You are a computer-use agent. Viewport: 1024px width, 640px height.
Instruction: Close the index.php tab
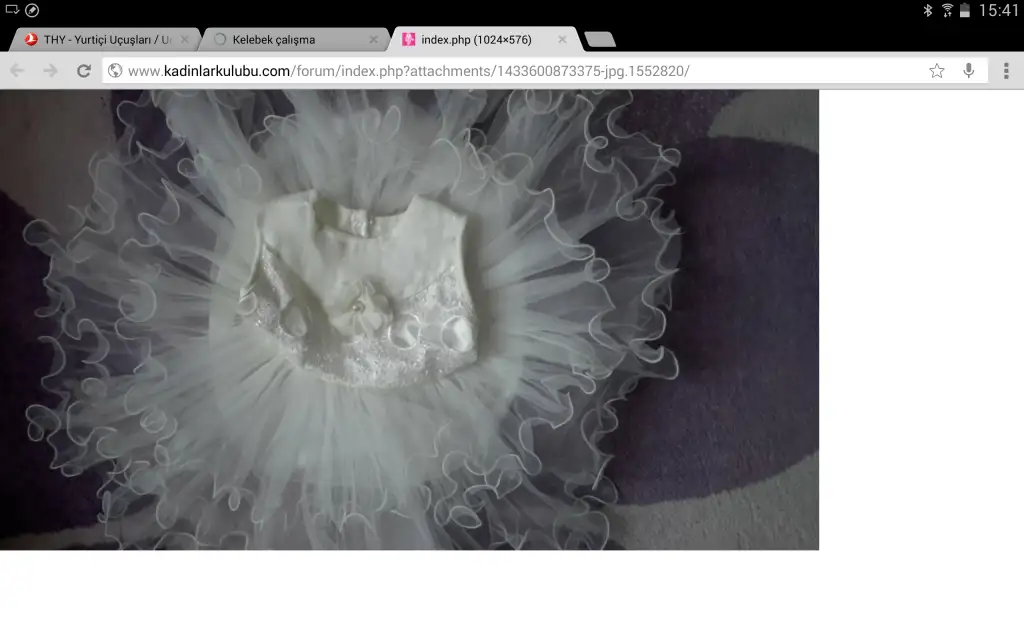click(x=562, y=40)
